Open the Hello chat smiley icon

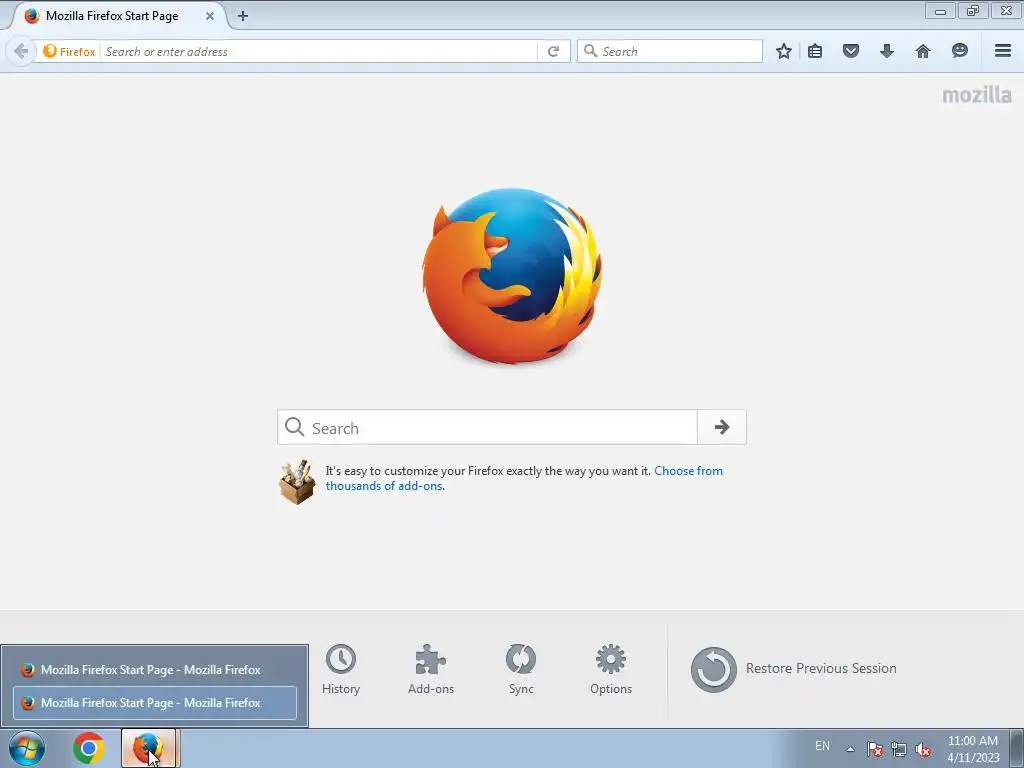click(959, 51)
